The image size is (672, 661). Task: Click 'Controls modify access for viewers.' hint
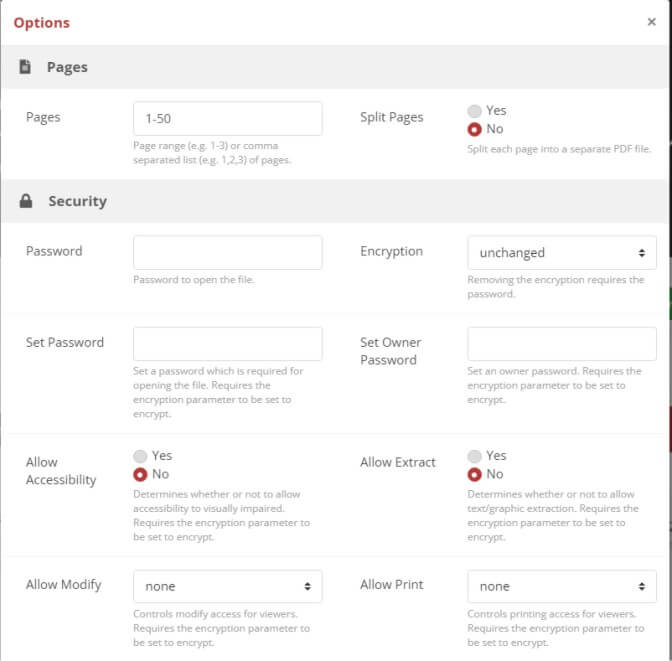point(216,614)
